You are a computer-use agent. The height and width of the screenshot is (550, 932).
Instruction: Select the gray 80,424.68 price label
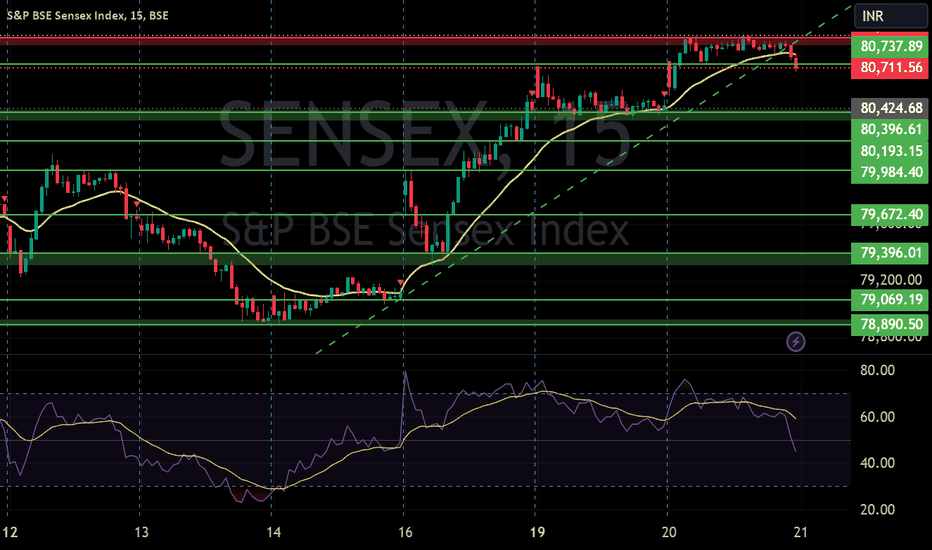pos(890,108)
